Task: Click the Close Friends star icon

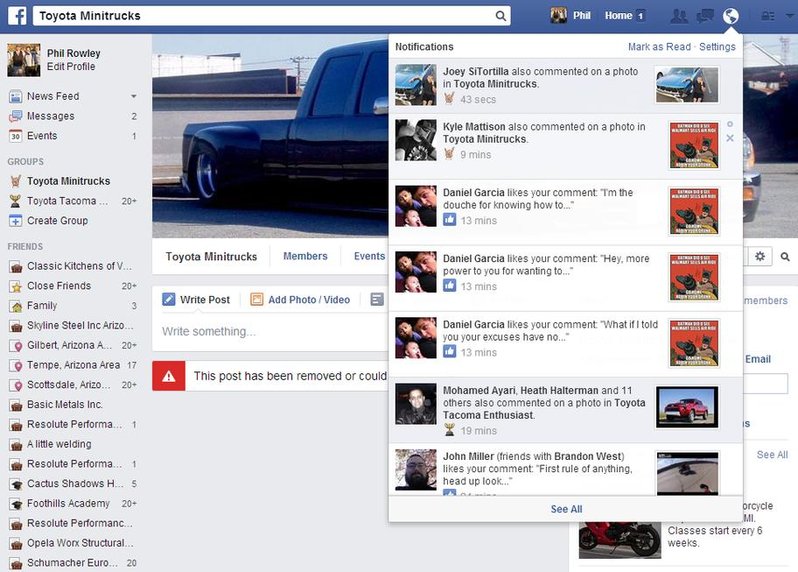Action: [16, 287]
